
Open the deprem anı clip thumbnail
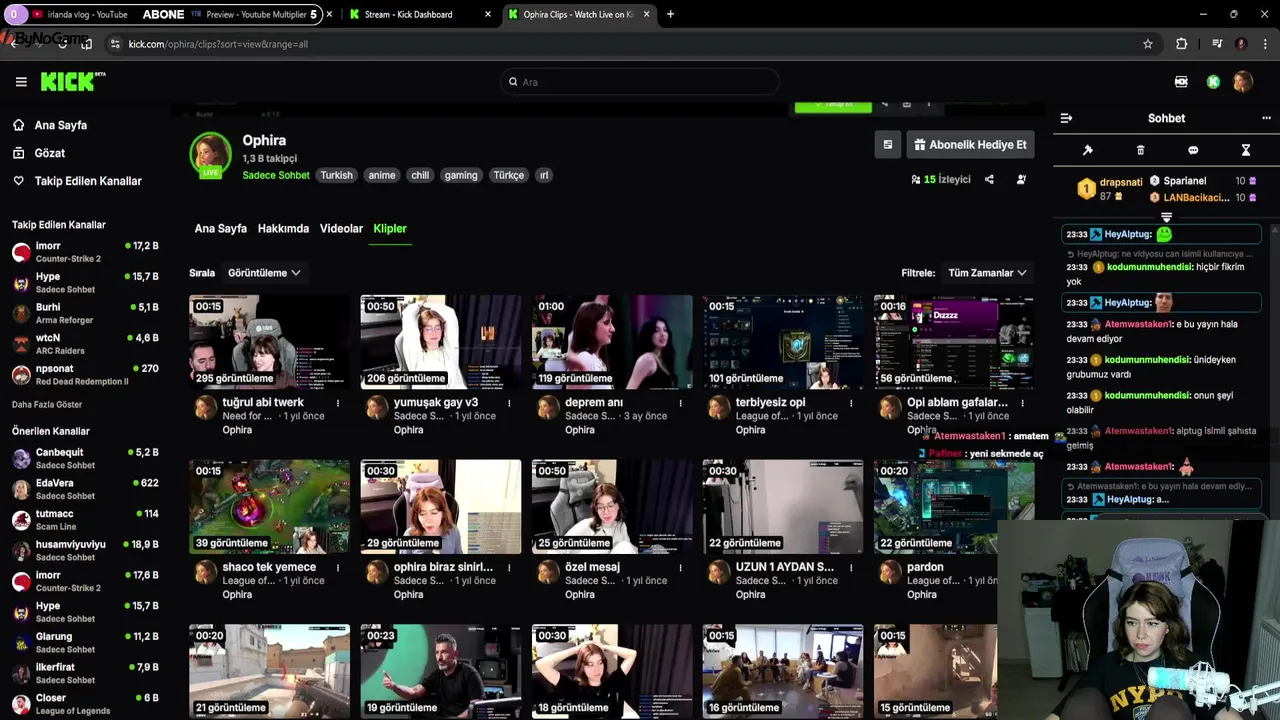pos(612,342)
